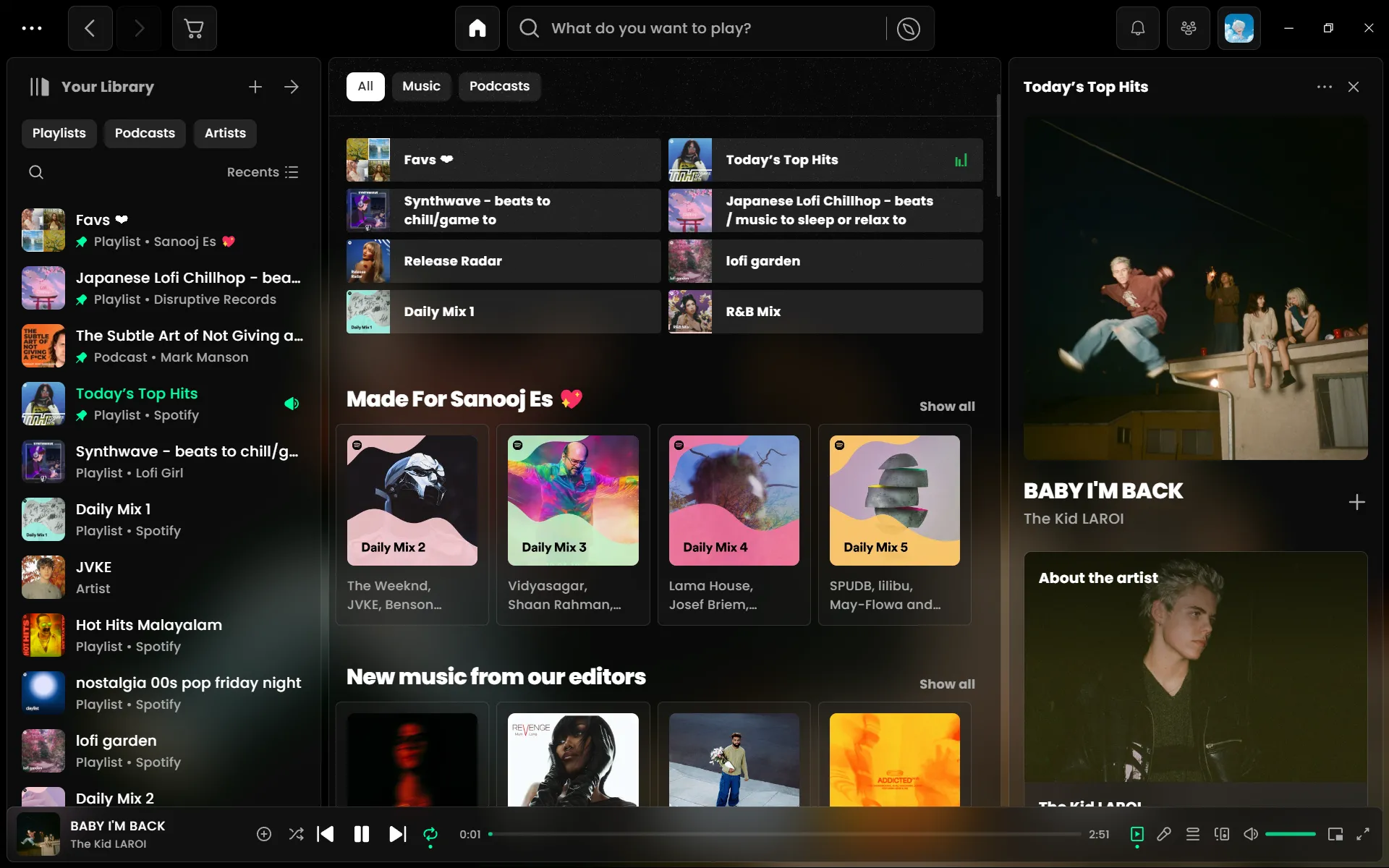Click the notifications bell icon
Screen dimensions: 1389x868
pos(1137,28)
